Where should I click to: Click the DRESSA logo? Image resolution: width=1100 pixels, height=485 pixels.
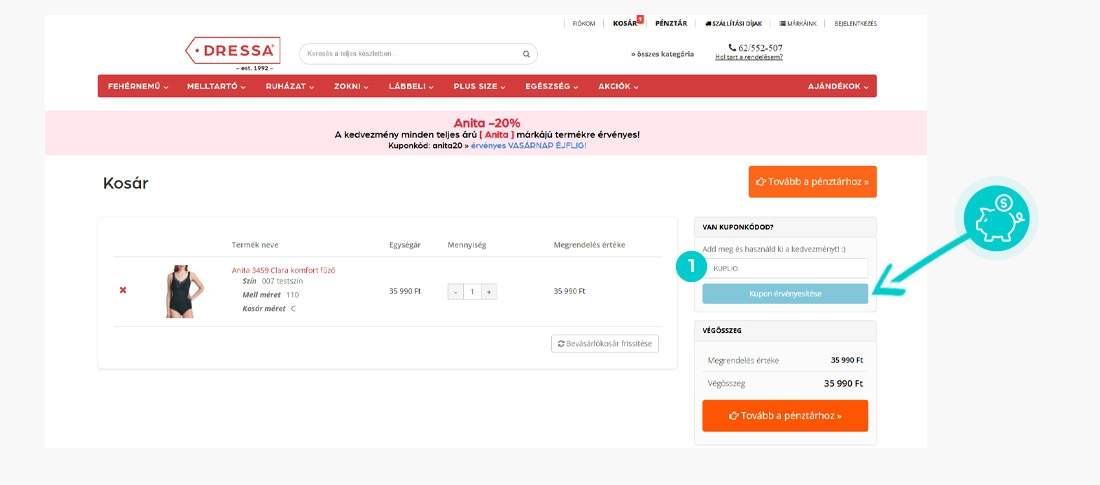(x=233, y=53)
